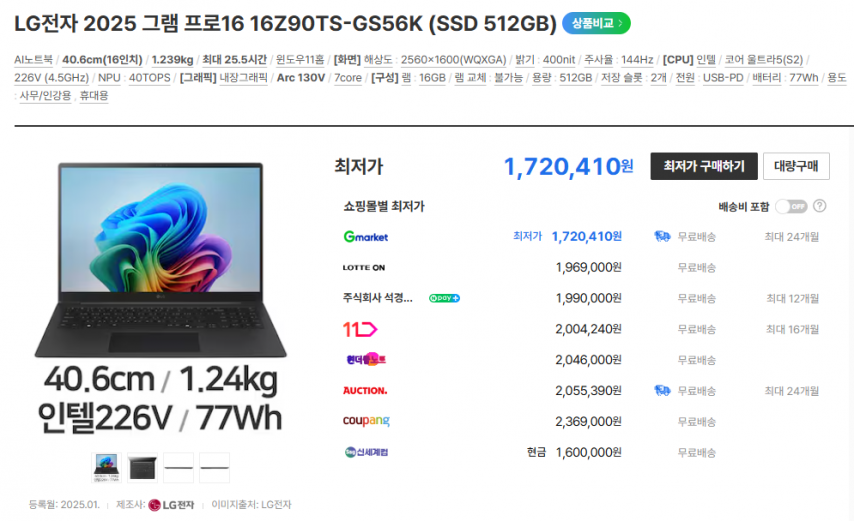Toggle the 배송비 포함 switch
Screen dimensions: 854x521
790,206
